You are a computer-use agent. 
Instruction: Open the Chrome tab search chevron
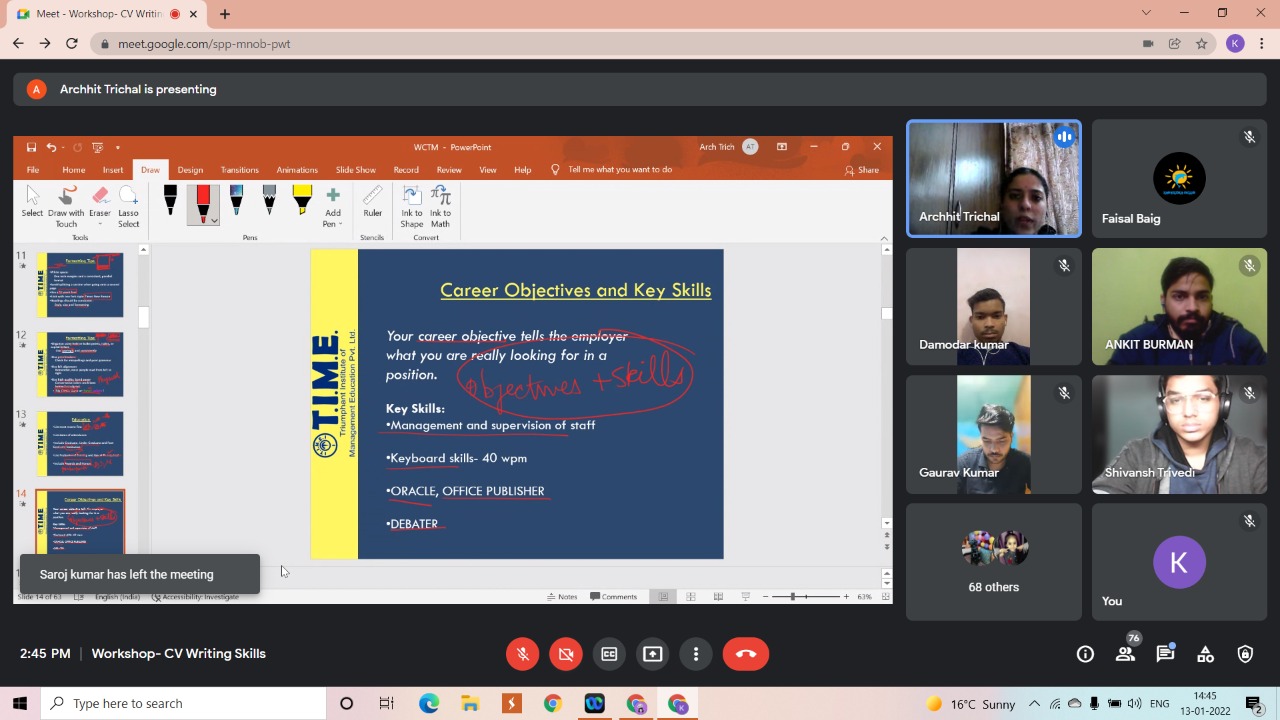click(x=1146, y=13)
